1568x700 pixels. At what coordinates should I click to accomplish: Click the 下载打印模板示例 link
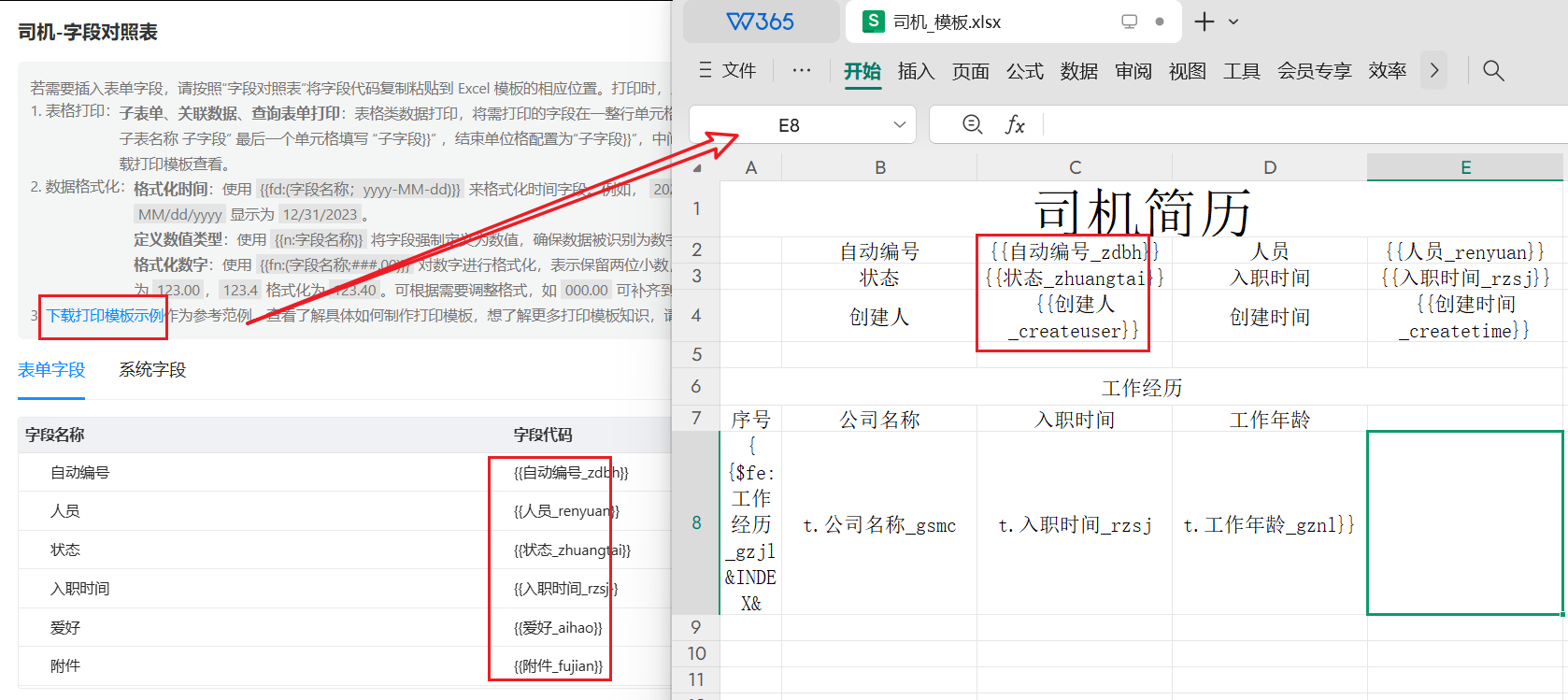click(105, 316)
